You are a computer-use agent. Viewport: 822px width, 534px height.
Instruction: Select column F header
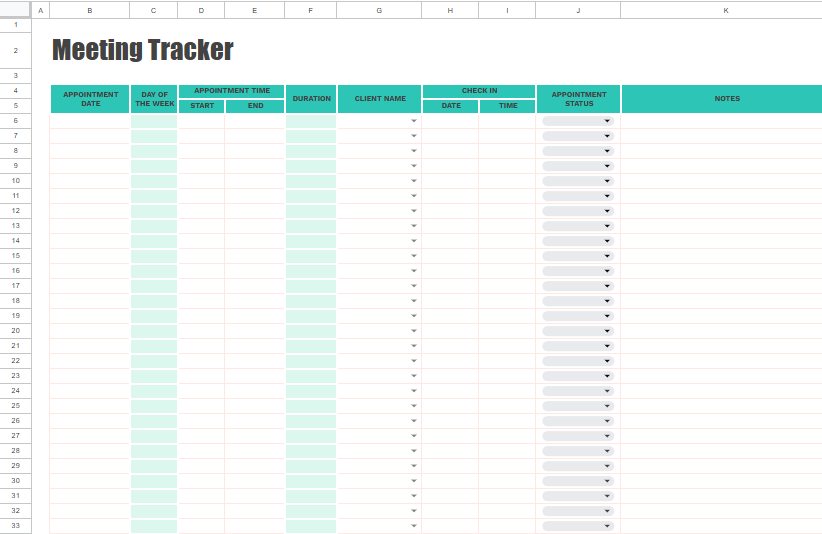tap(311, 10)
